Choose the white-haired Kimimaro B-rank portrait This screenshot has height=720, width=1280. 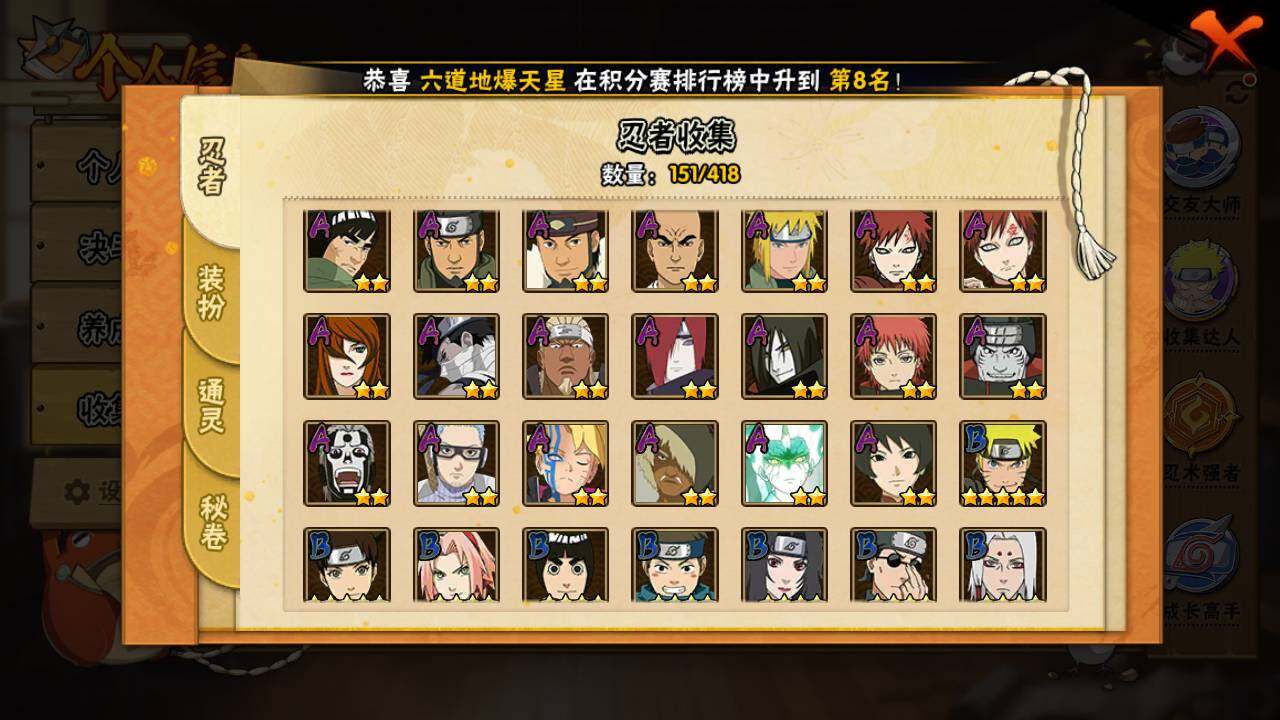1003,565
